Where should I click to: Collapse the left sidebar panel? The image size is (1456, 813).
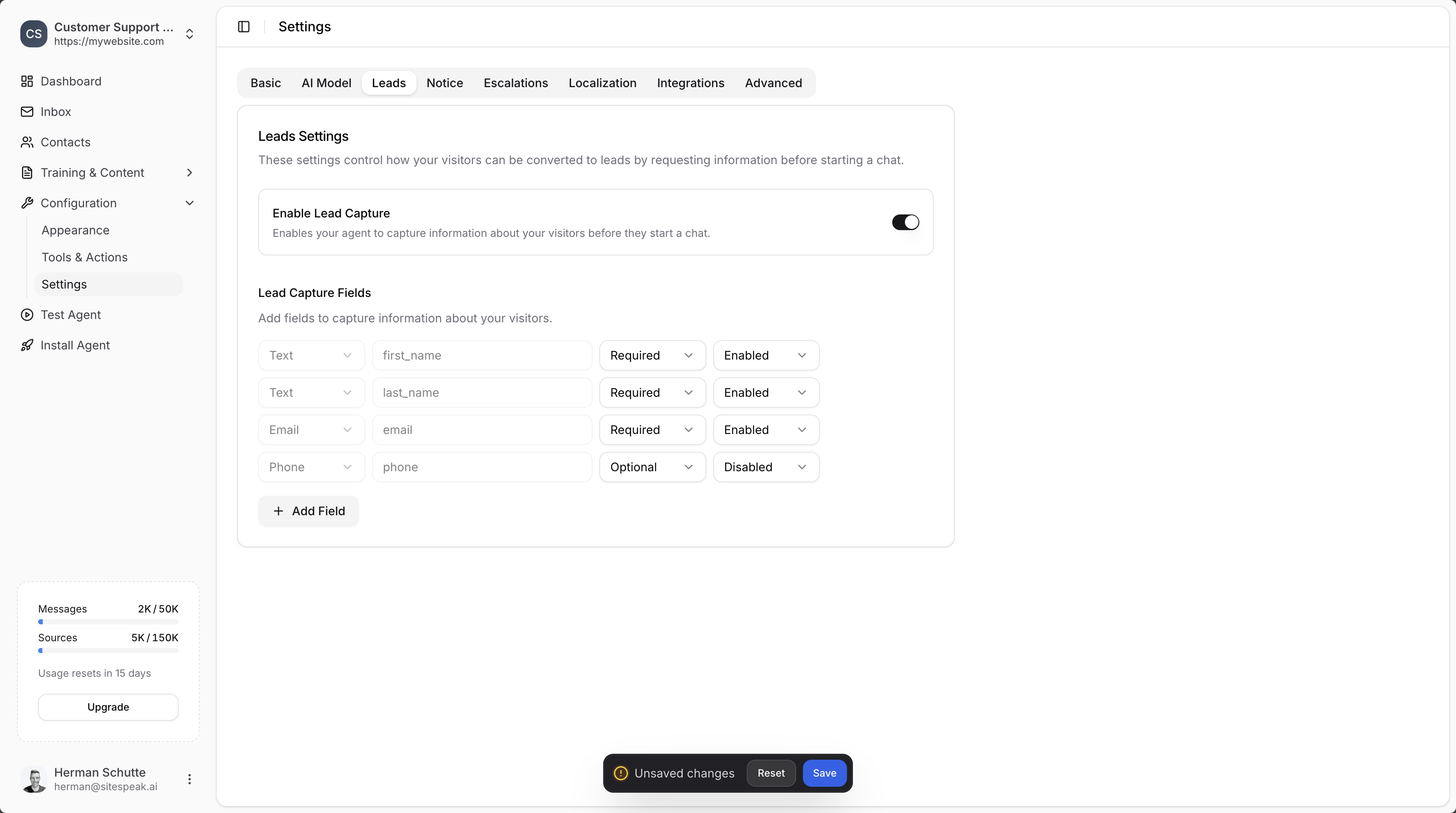click(243, 26)
